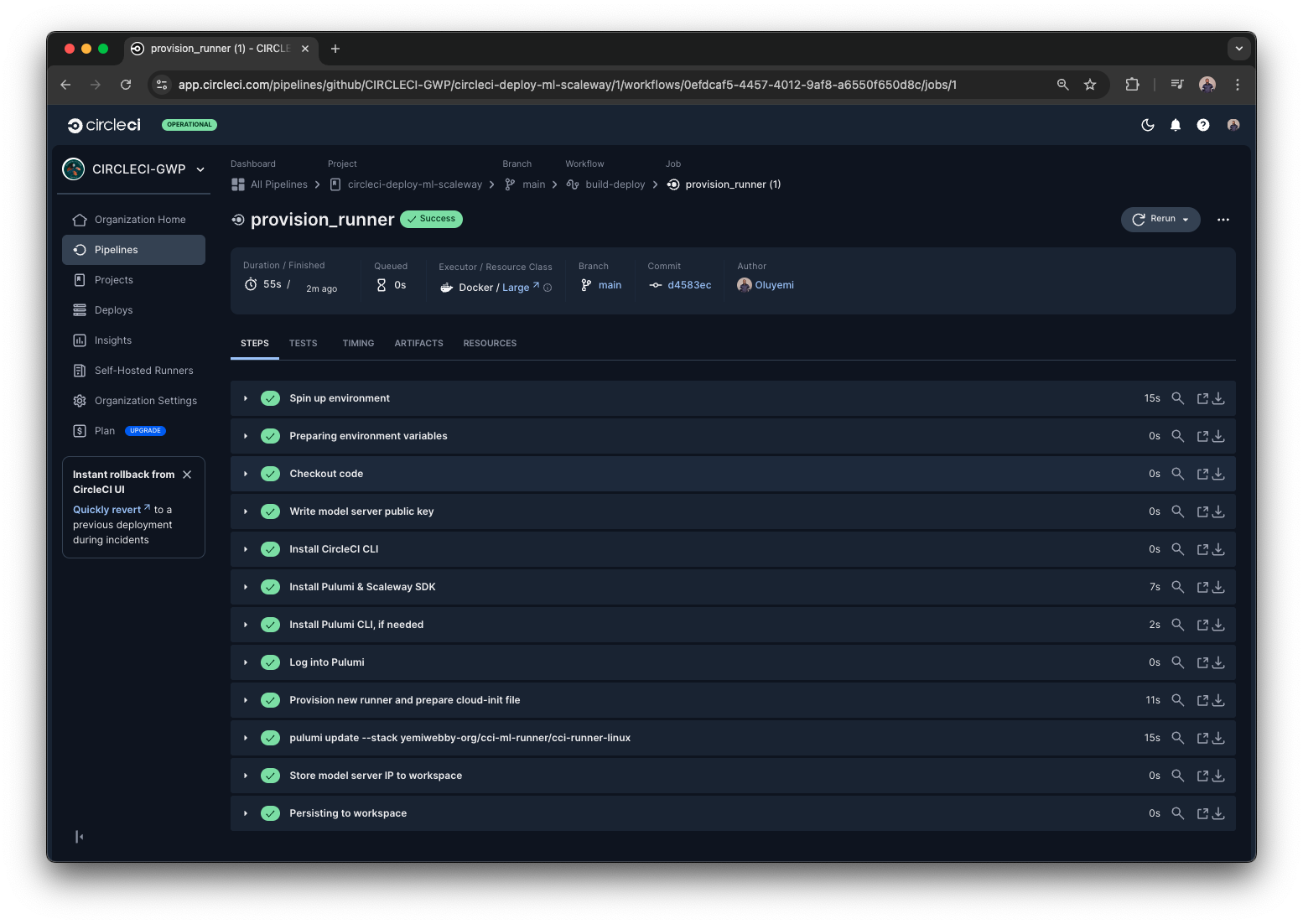Expand Install Pulumi CLI, if needed step
This screenshot has height=924, width=1303.
(246, 625)
